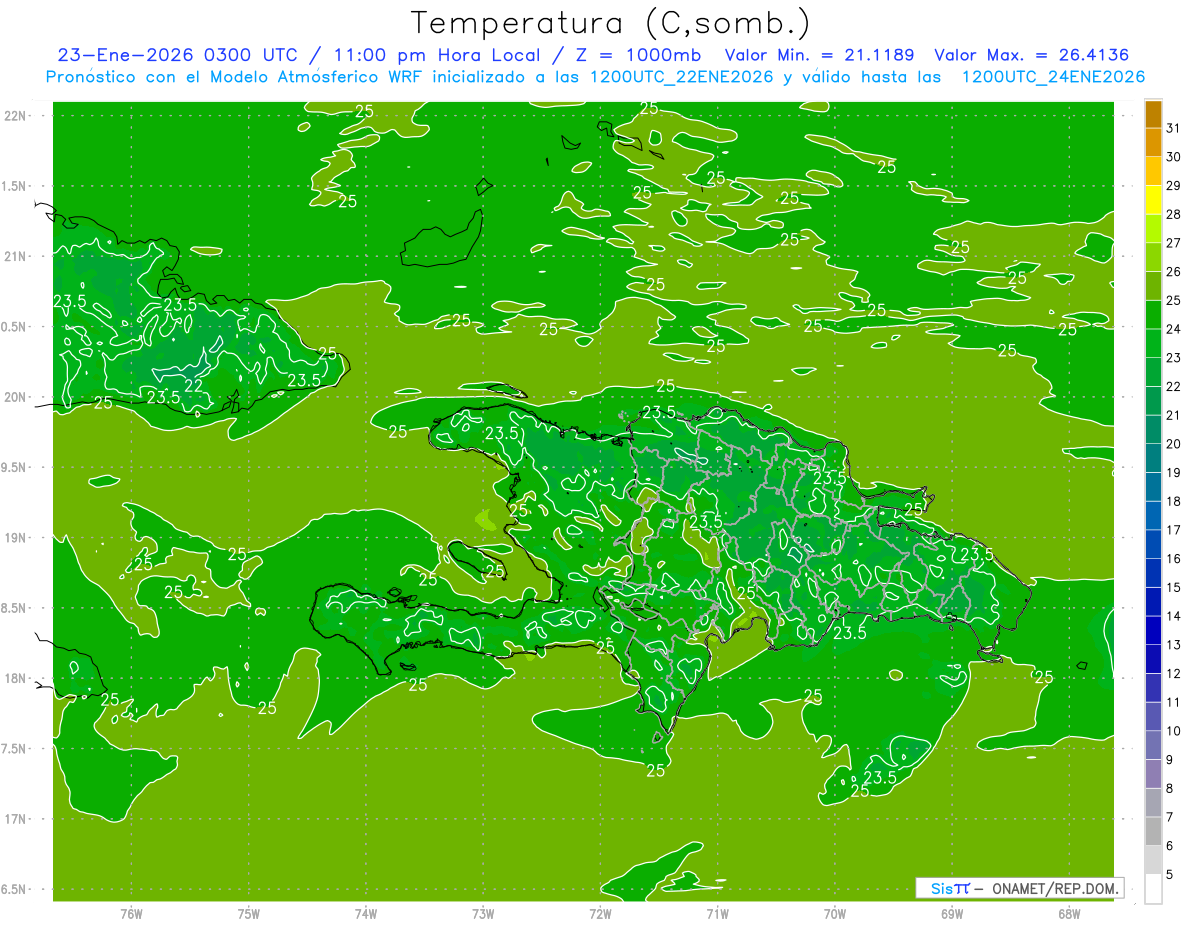1200x927 pixels.
Task: Click the '76W' longitude axis label
Action: point(131,914)
